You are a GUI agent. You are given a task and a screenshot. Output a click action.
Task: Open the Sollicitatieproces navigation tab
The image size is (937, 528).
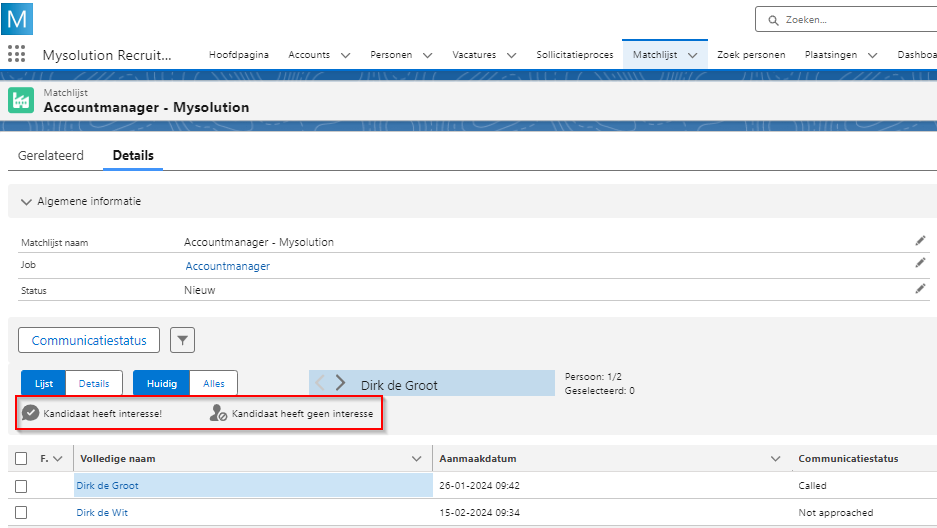(x=574, y=55)
